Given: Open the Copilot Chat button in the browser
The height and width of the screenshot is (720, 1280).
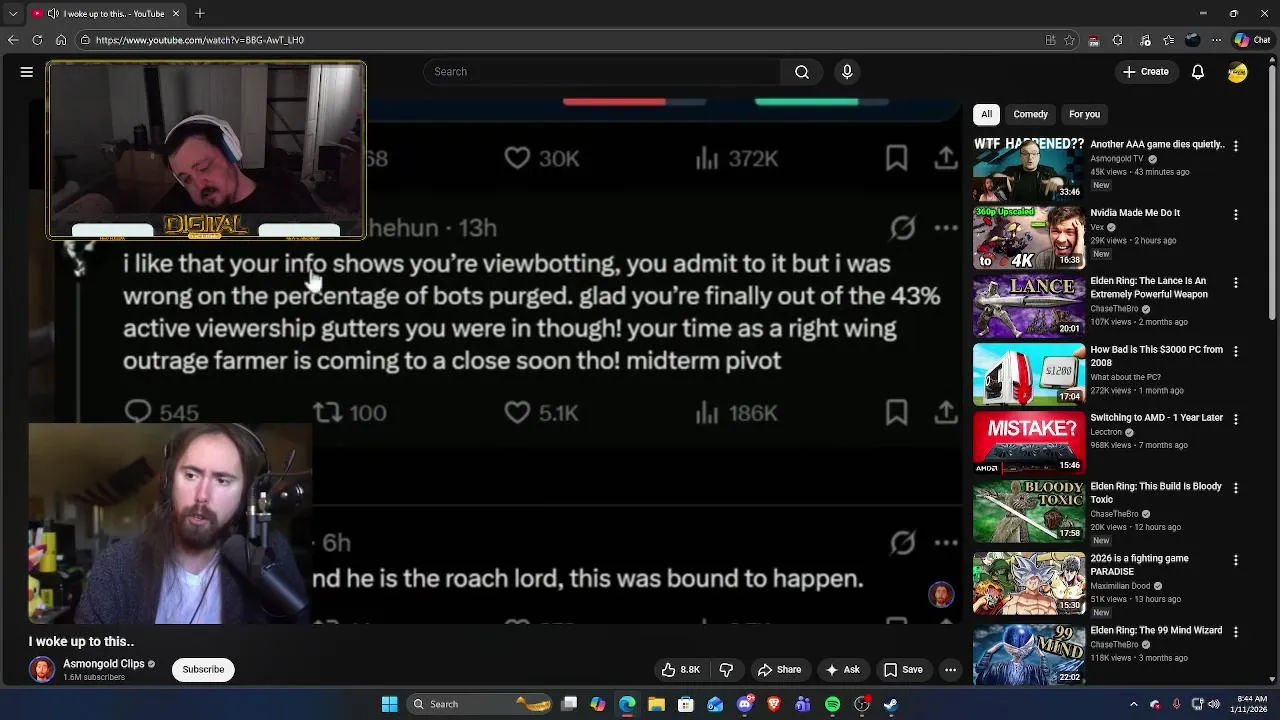Looking at the screenshot, I should pyautogui.click(x=1252, y=40).
